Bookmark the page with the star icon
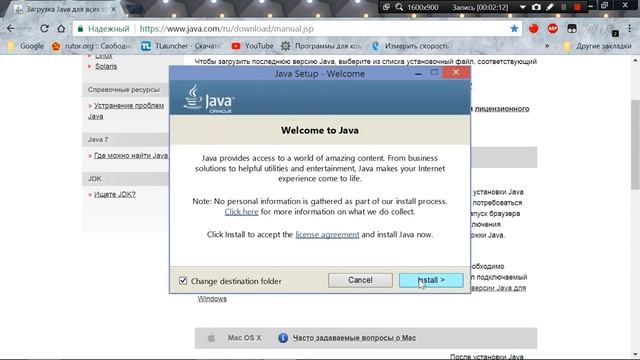 coord(514,29)
